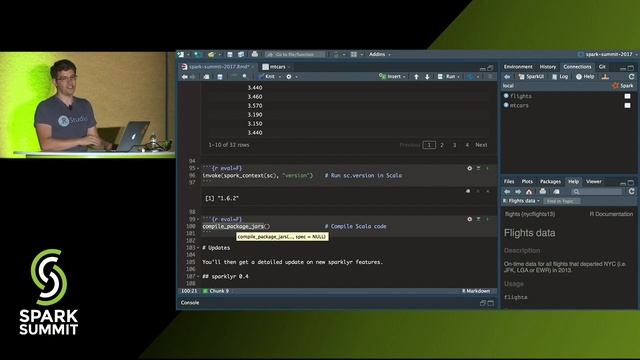Click the maximize icon of the Console pane
This screenshot has width=640, height=360.
tap(491, 303)
